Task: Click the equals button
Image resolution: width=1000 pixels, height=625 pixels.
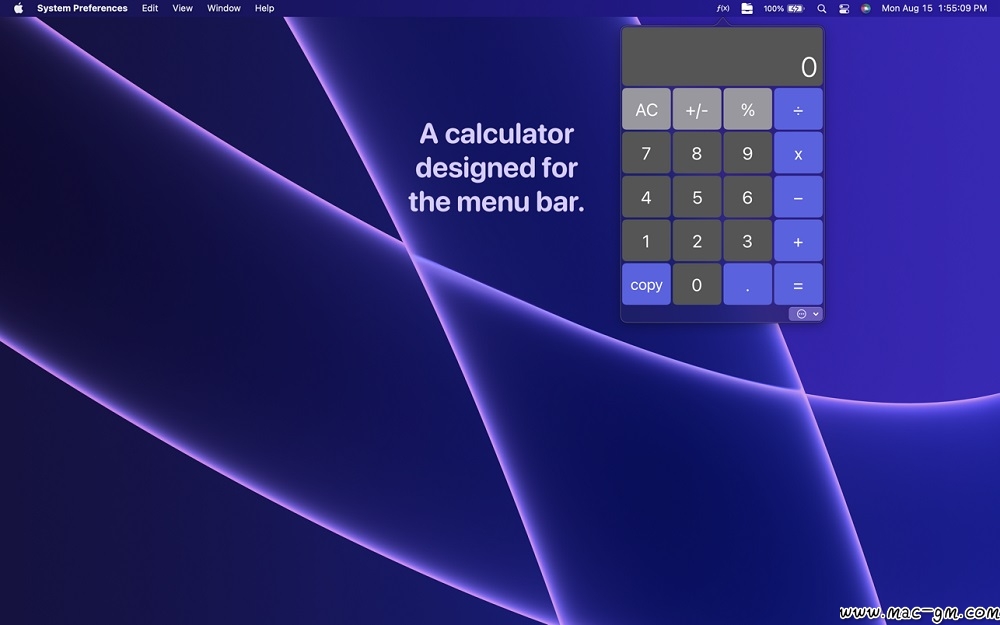Action: point(798,284)
